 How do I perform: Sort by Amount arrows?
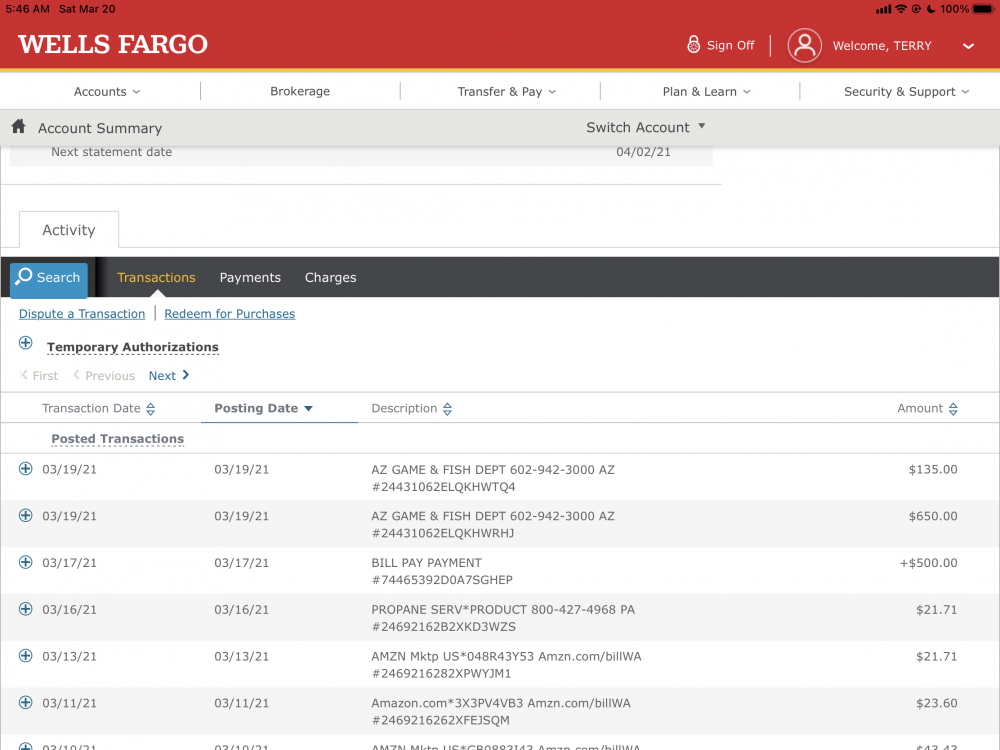(953, 409)
